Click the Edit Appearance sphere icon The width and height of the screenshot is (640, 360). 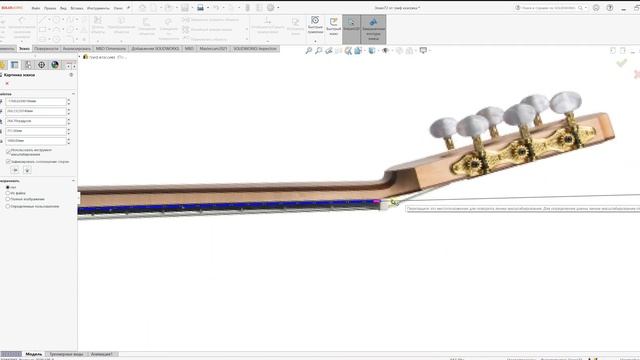click(399, 51)
